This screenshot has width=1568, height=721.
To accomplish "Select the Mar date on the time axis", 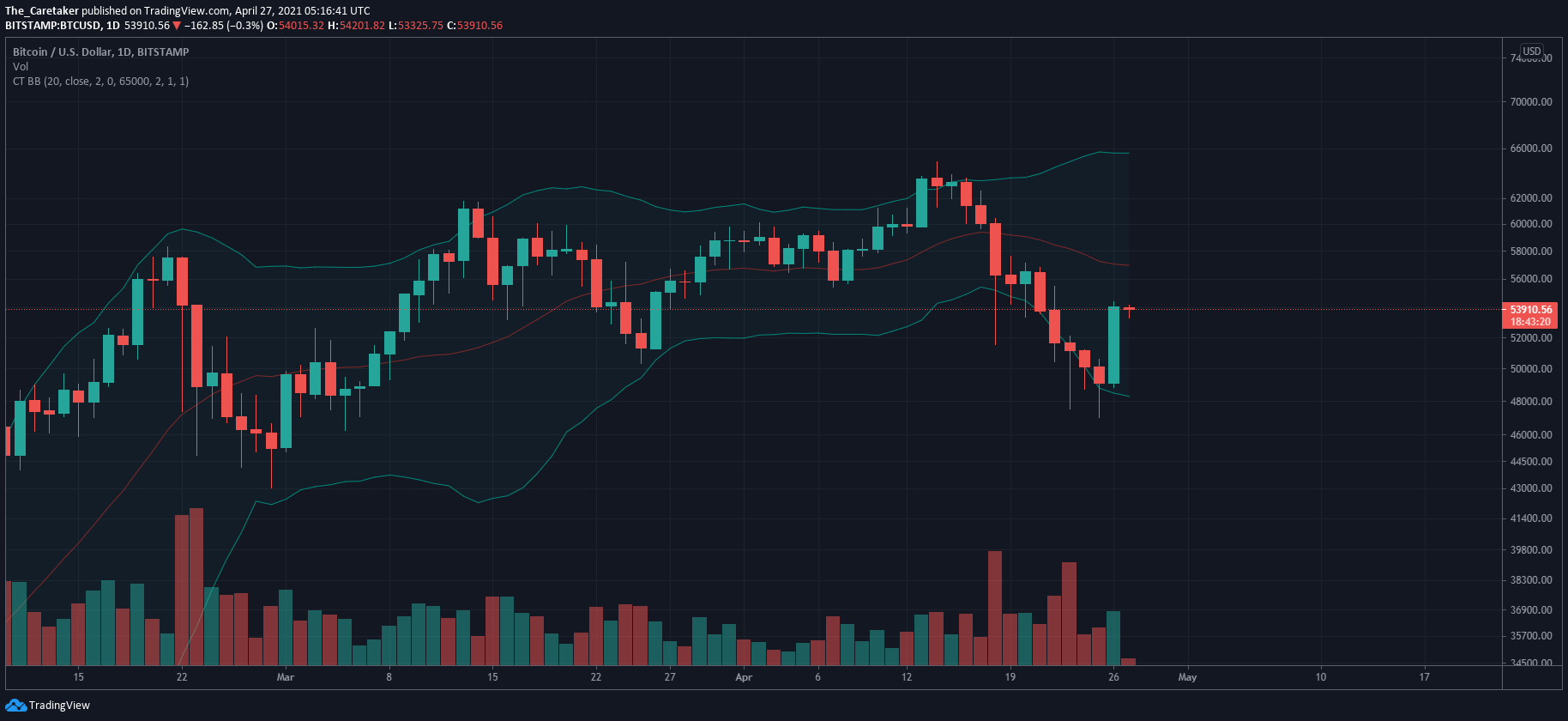I will pos(286,677).
